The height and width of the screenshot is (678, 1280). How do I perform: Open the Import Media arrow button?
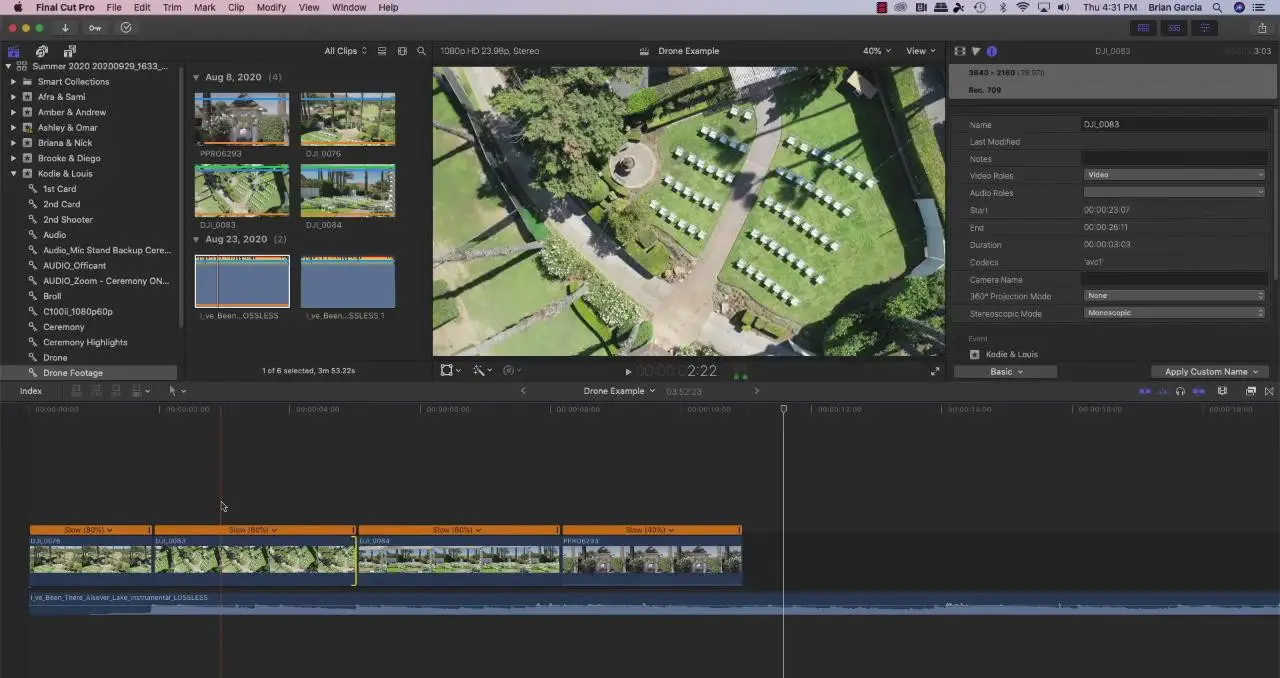click(x=65, y=28)
